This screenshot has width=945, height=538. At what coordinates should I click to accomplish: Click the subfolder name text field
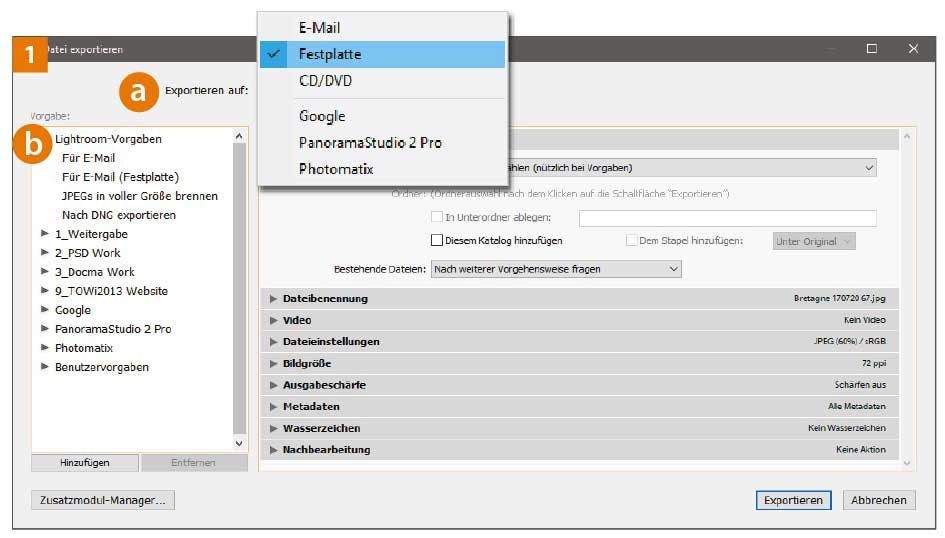pyautogui.click(x=727, y=218)
